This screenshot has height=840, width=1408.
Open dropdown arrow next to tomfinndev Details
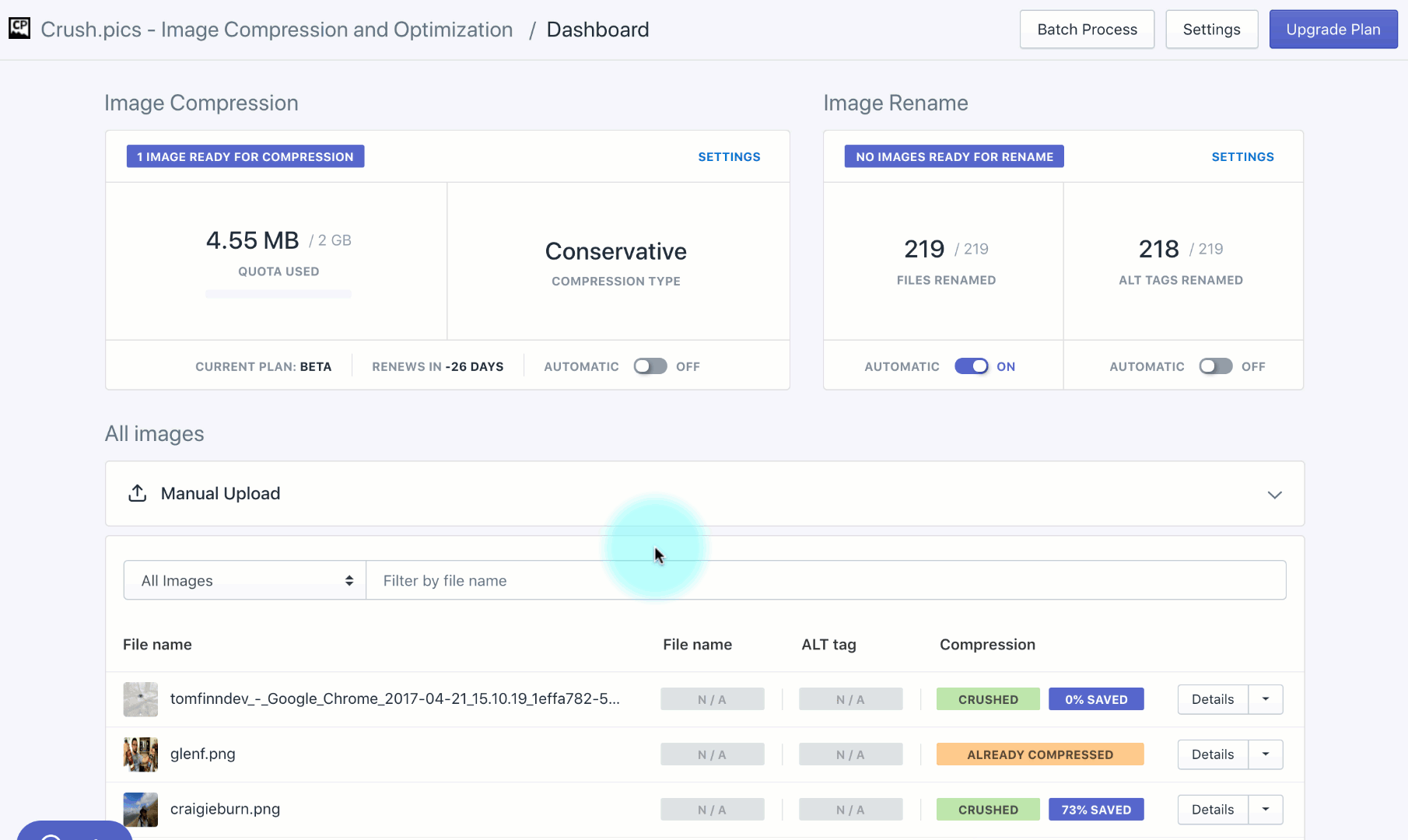[x=1266, y=699]
